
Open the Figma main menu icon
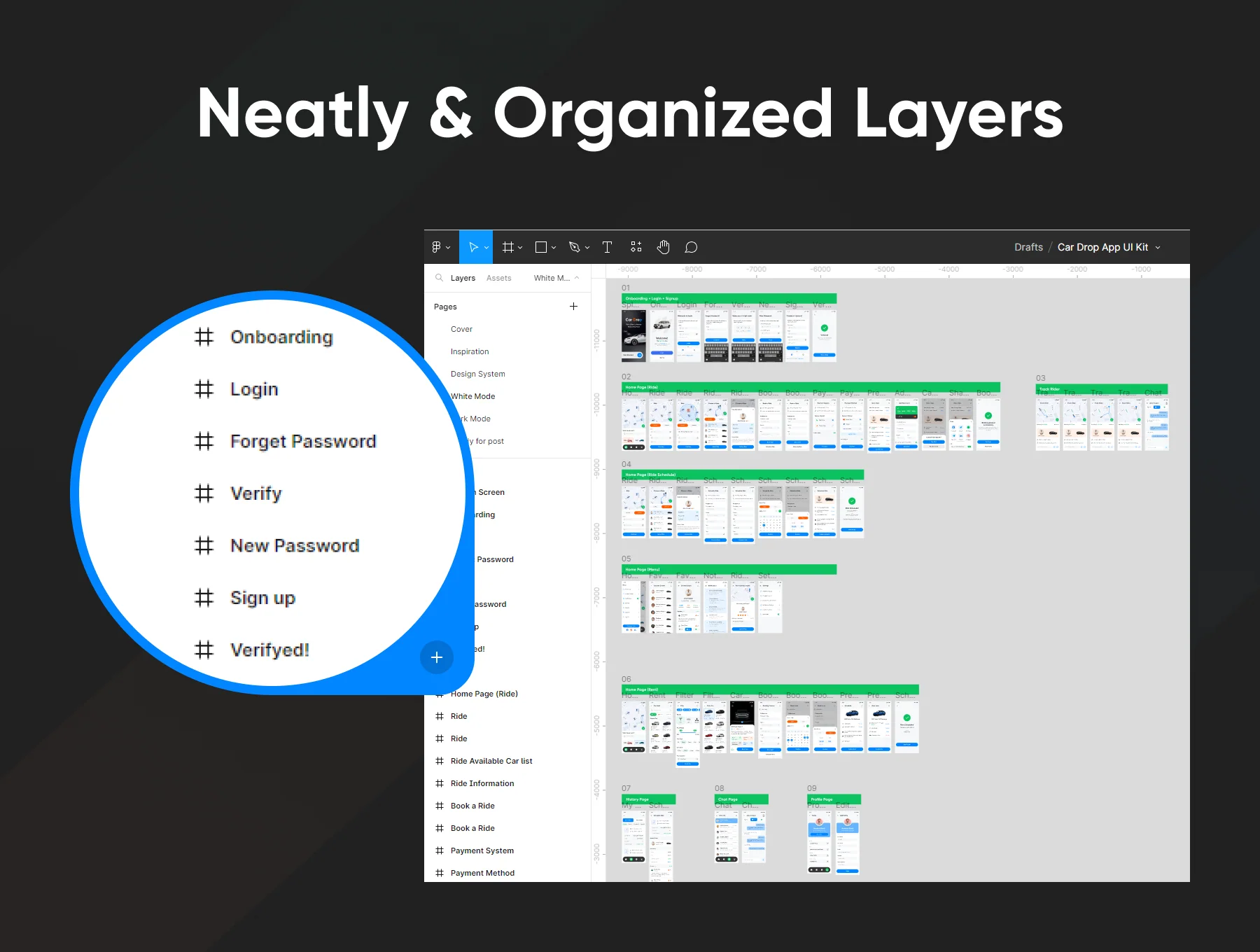coord(437,247)
